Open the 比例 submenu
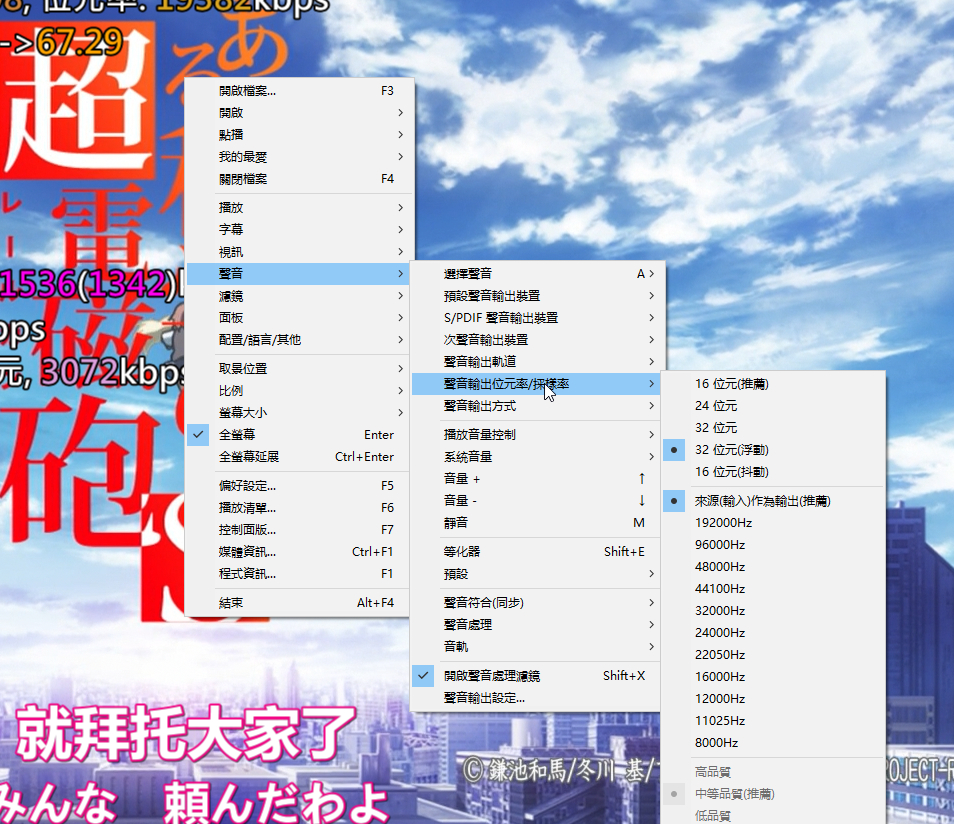Viewport: 954px width, 824px height. coord(299,391)
